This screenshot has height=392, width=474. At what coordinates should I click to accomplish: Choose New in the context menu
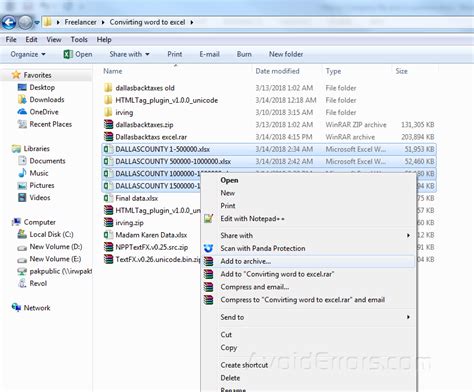click(x=227, y=193)
